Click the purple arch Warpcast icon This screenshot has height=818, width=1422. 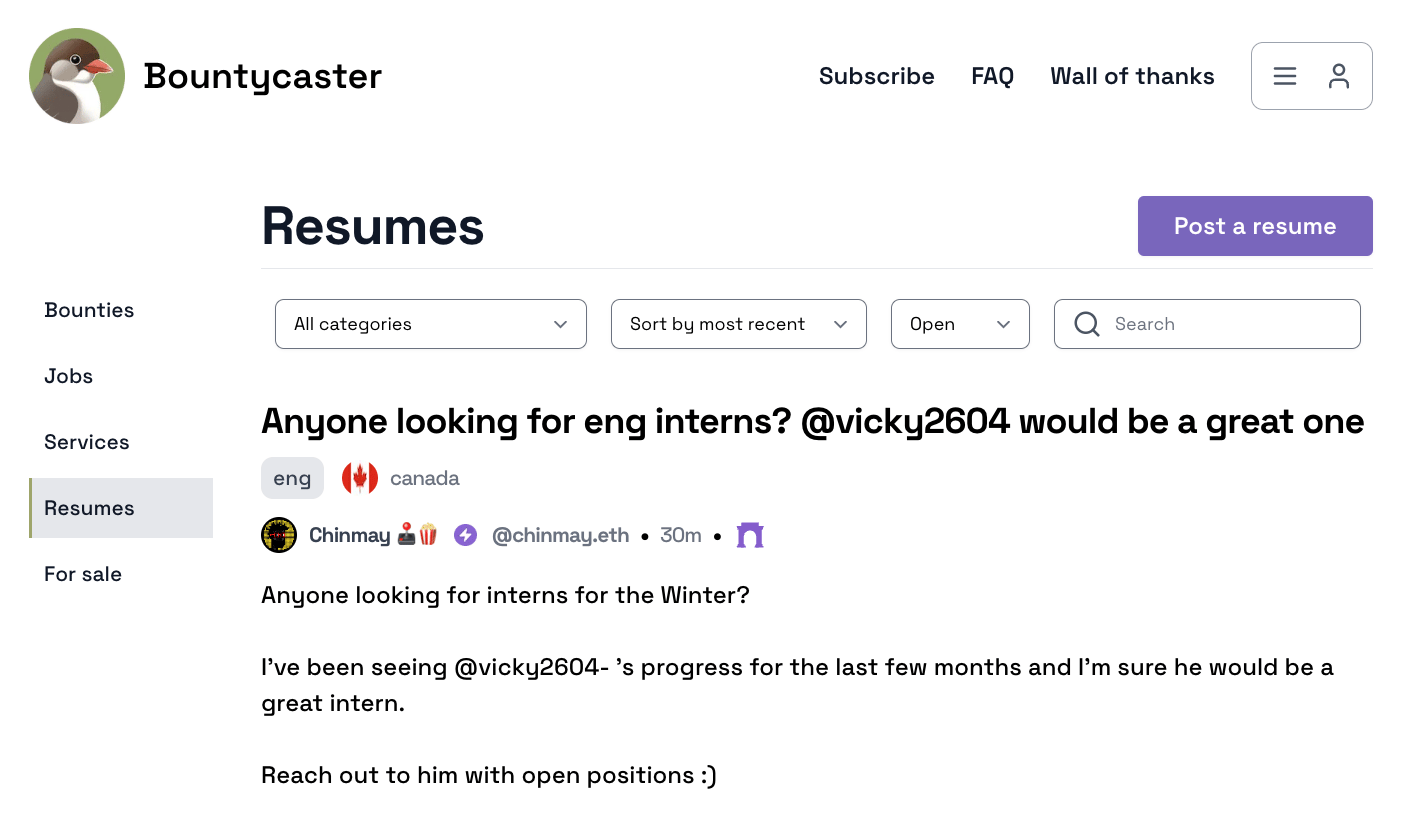[750, 535]
